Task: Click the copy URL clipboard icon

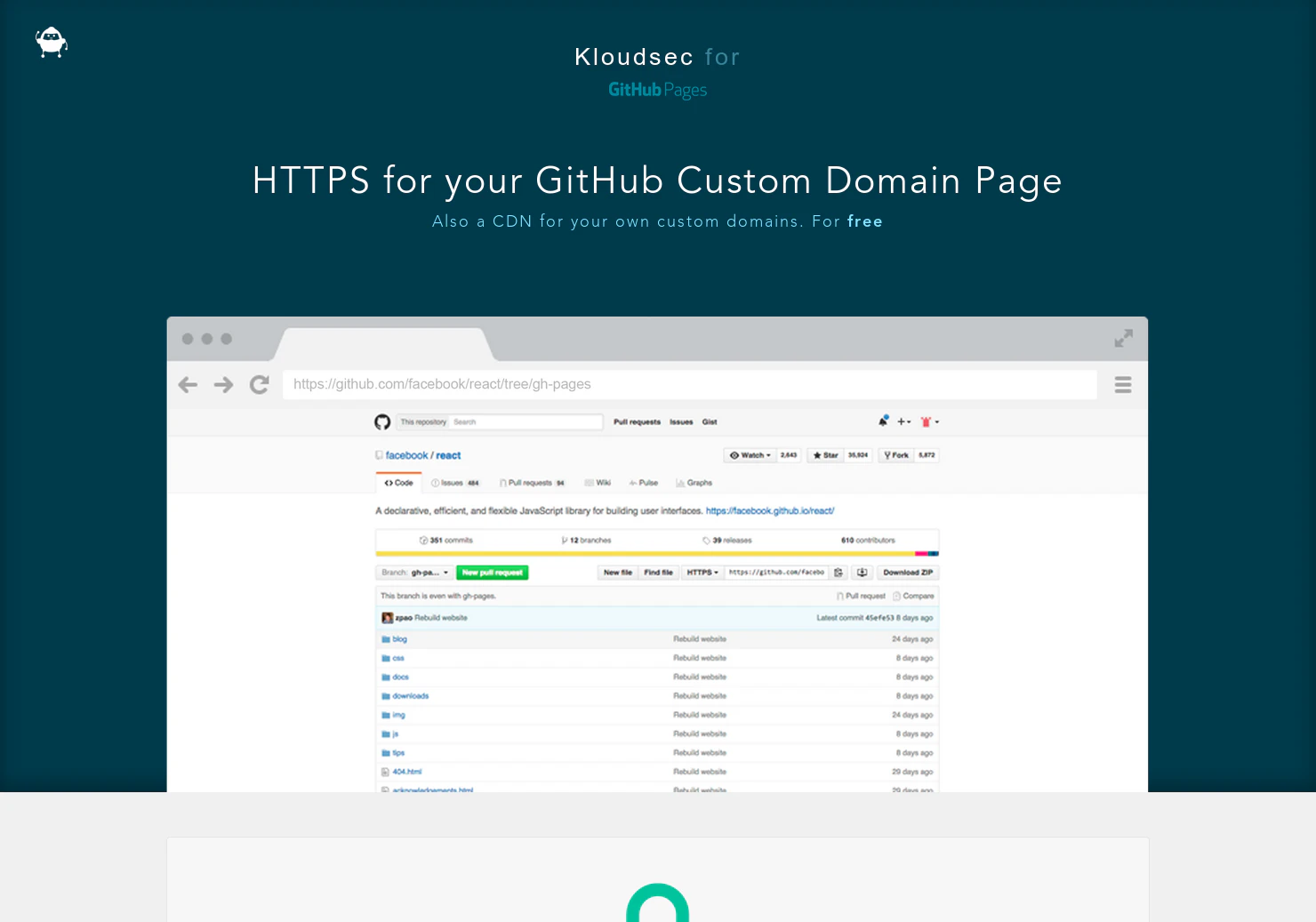Action: tap(838, 573)
